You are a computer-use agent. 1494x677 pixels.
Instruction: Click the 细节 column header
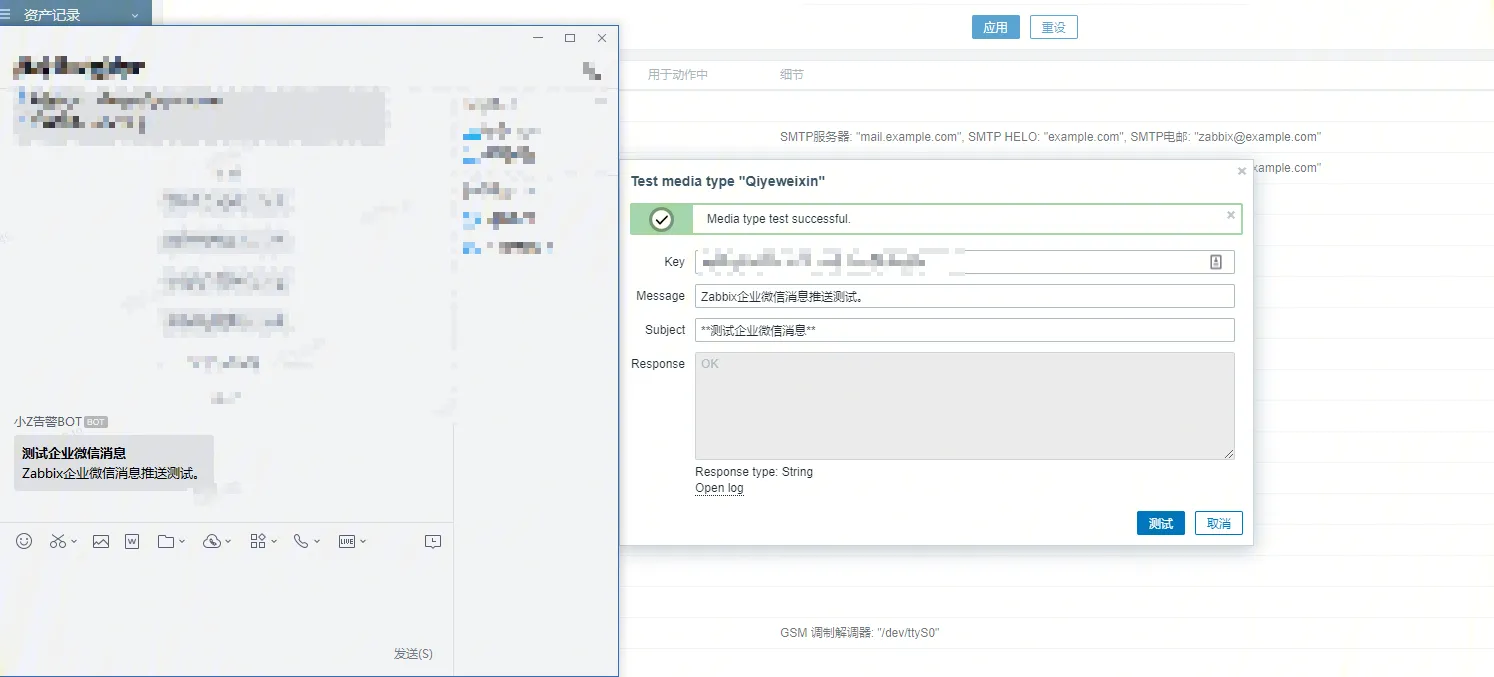(x=791, y=75)
